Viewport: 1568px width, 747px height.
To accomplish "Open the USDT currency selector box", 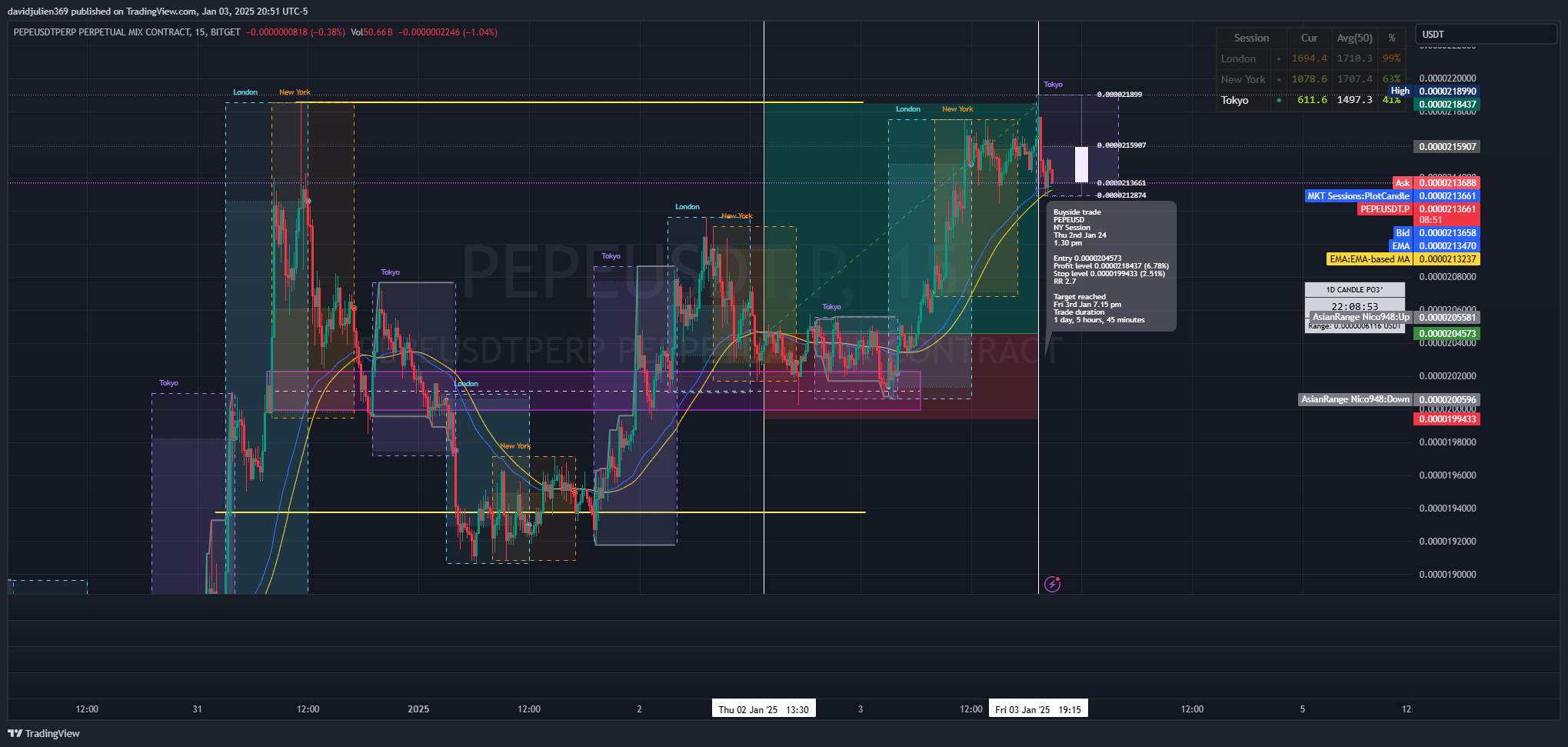I will point(1486,34).
